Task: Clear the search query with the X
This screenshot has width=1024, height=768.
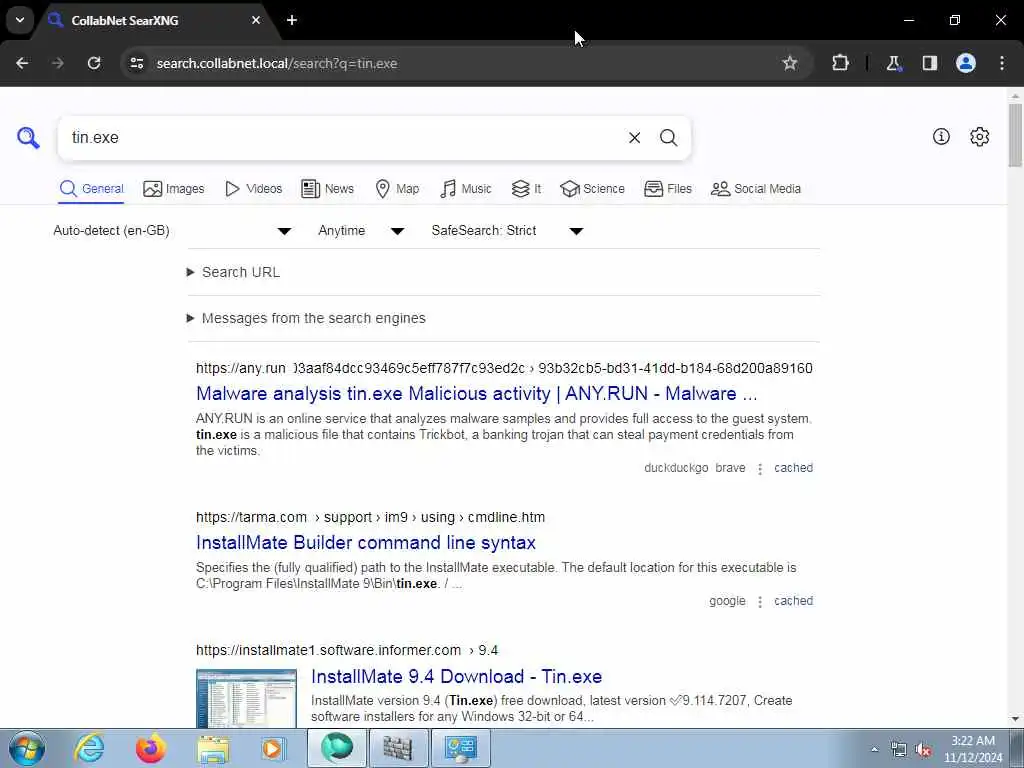Action: pyautogui.click(x=634, y=138)
